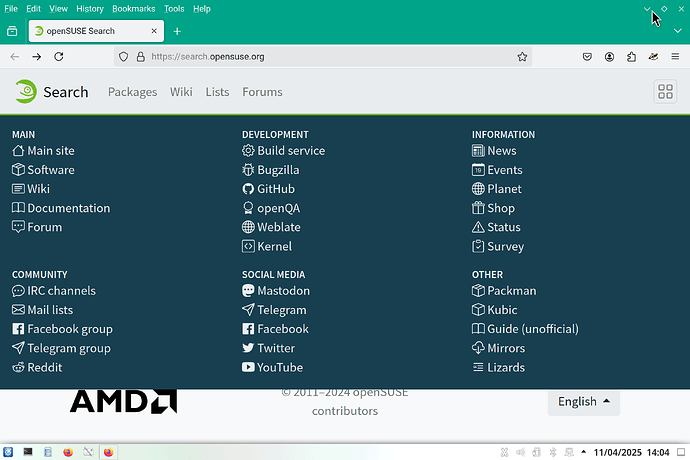Click the Mastodon icon

pyautogui.click(x=248, y=291)
